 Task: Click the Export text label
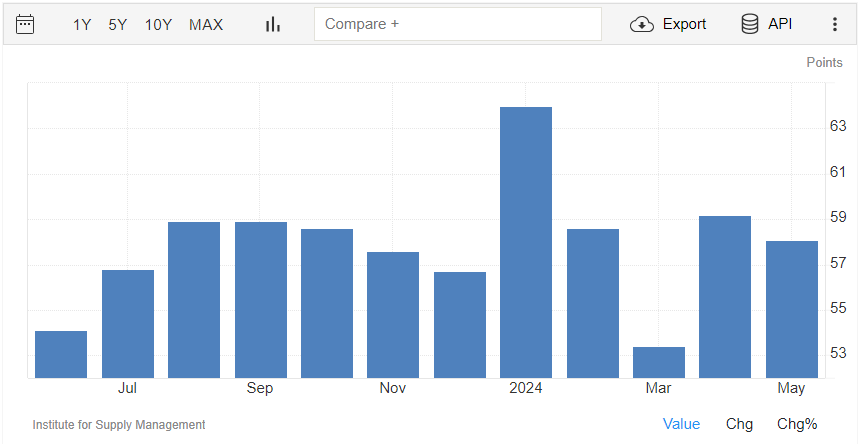coord(684,24)
